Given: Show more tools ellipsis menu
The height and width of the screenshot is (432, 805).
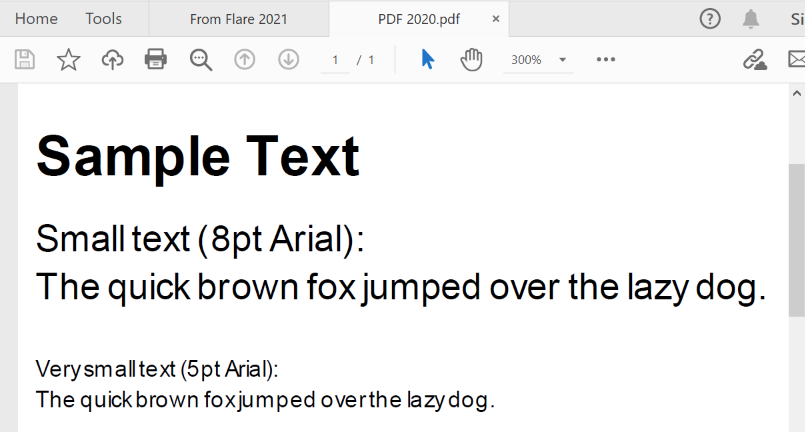Looking at the screenshot, I should click(x=606, y=60).
